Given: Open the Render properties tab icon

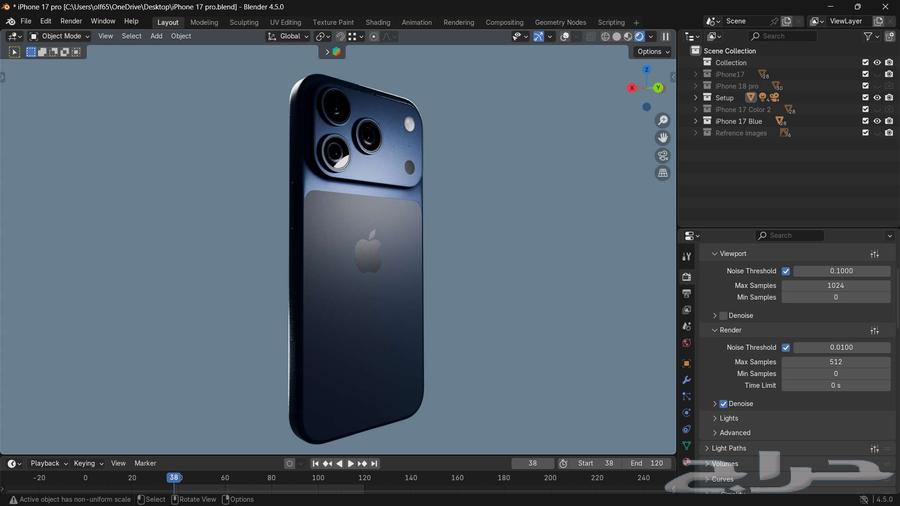Looking at the screenshot, I should [x=686, y=277].
